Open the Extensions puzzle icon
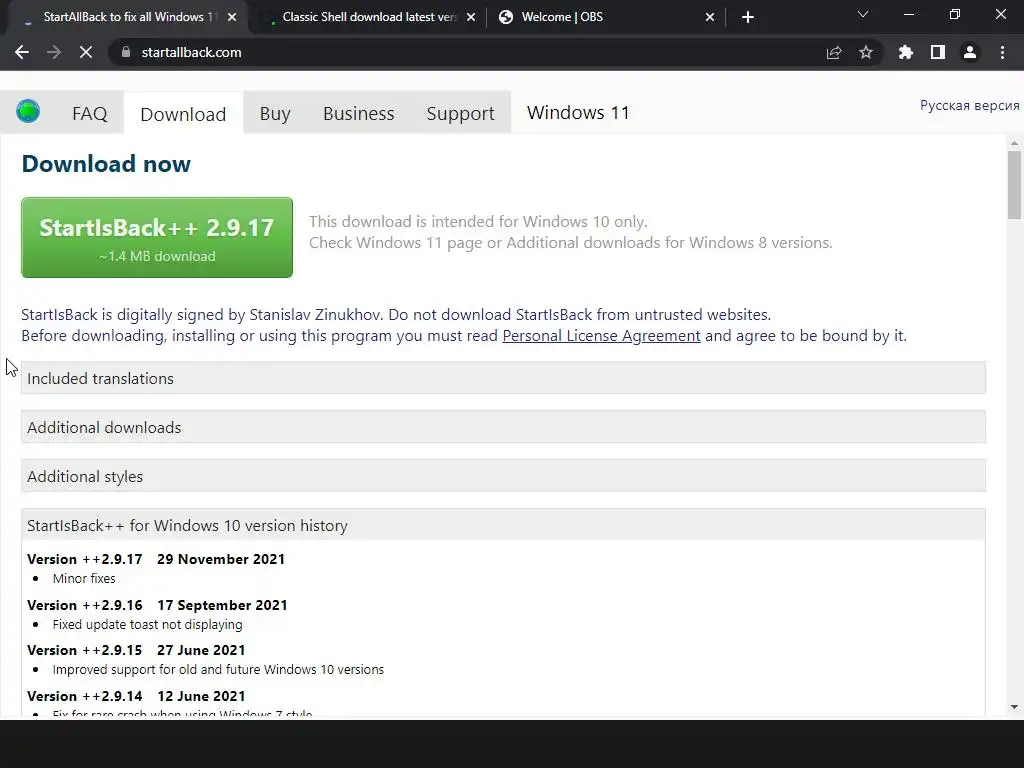 point(905,52)
